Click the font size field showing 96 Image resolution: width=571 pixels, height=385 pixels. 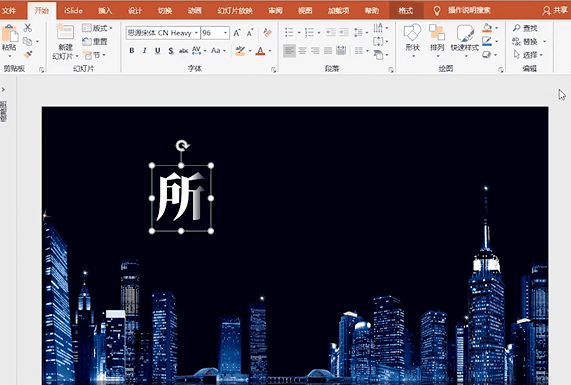tap(212, 33)
